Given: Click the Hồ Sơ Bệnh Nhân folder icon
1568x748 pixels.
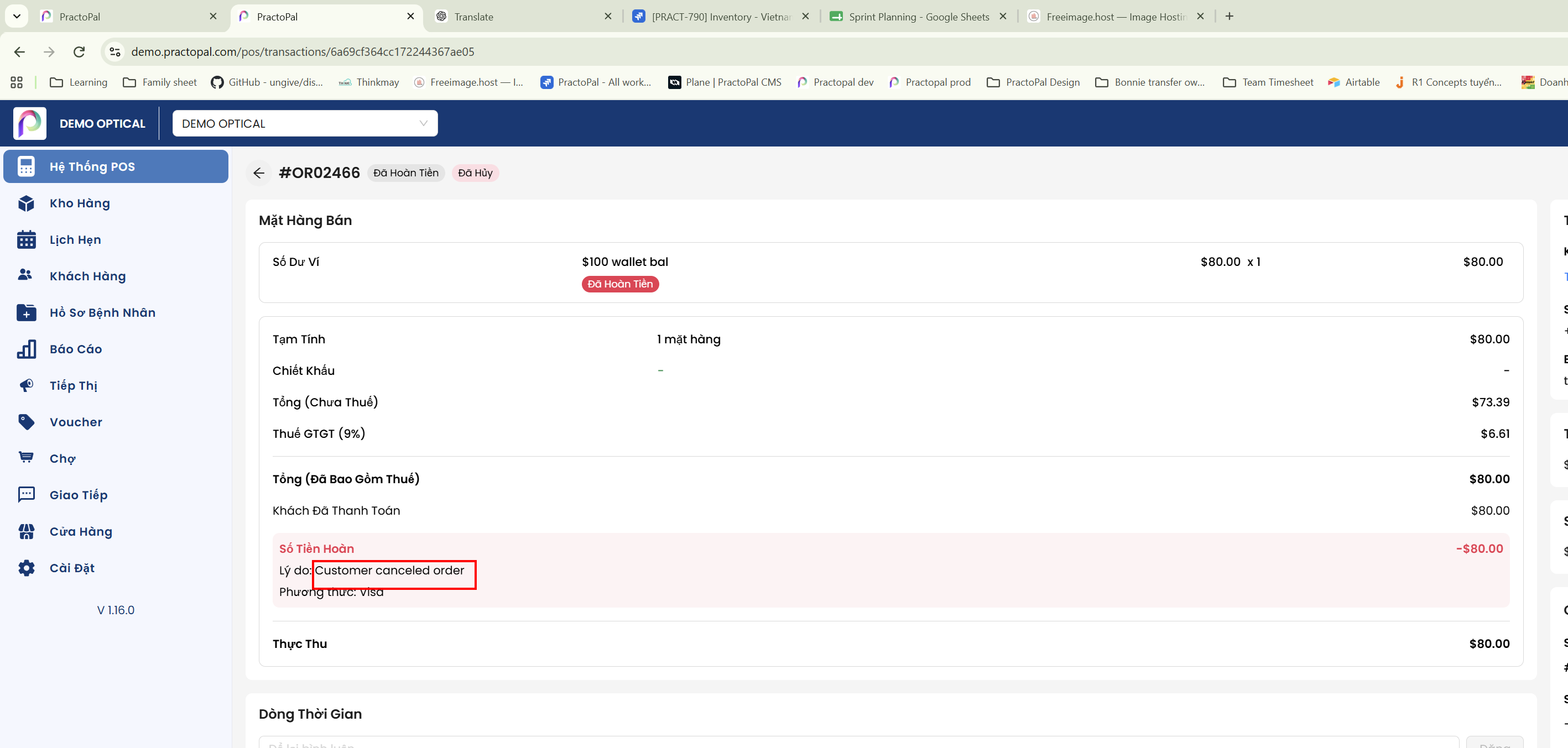Looking at the screenshot, I should tap(26, 313).
